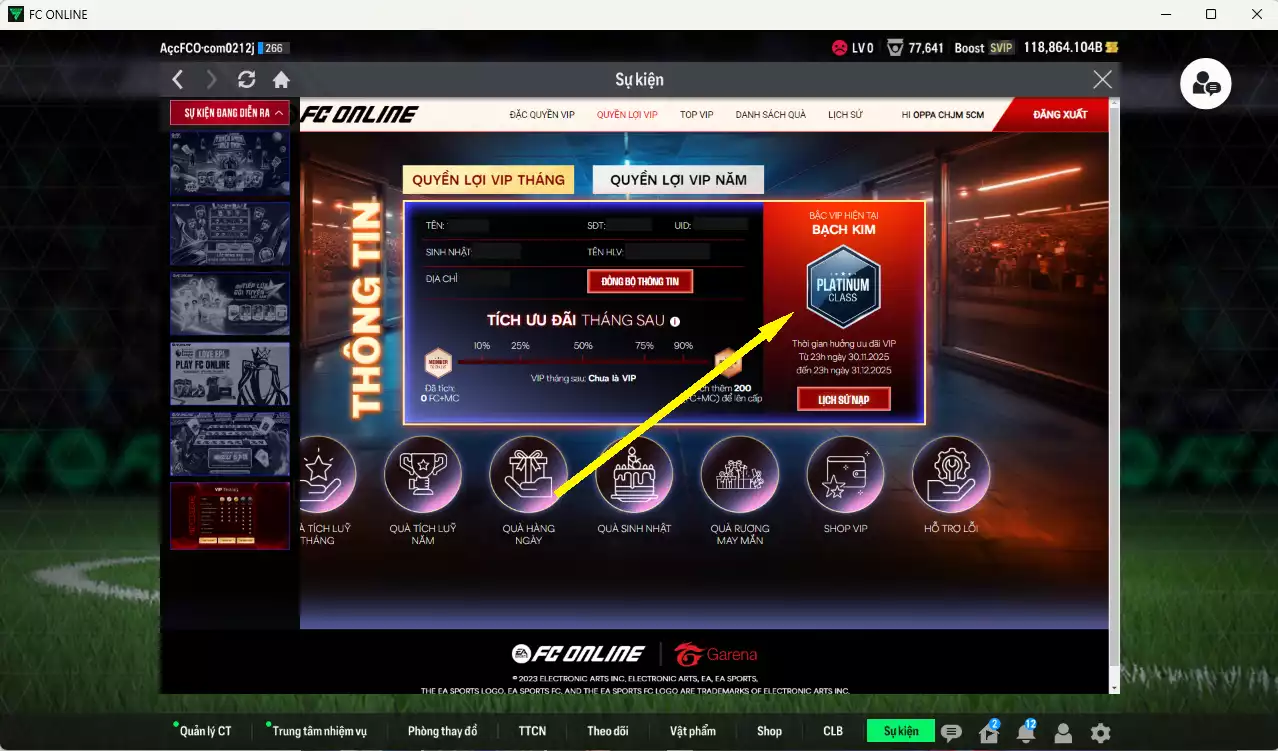Open the TOP VIP menu item
Screen dimensions: 1278x751
point(696,114)
